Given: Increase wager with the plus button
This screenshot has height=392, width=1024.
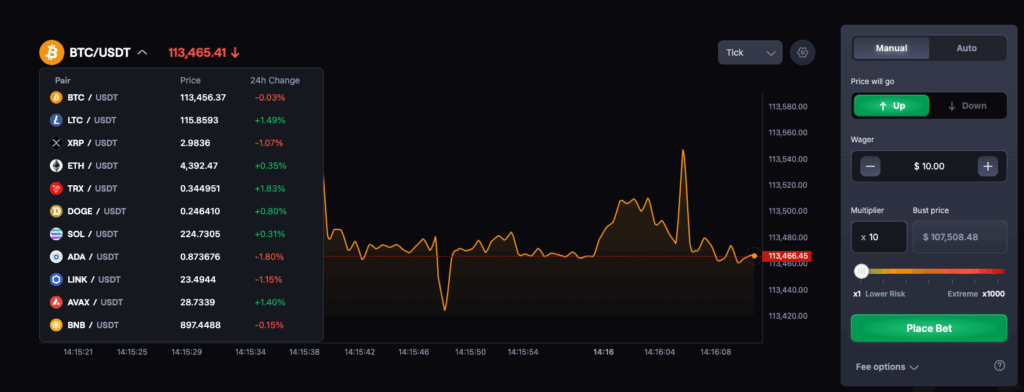Looking at the screenshot, I should (987, 167).
